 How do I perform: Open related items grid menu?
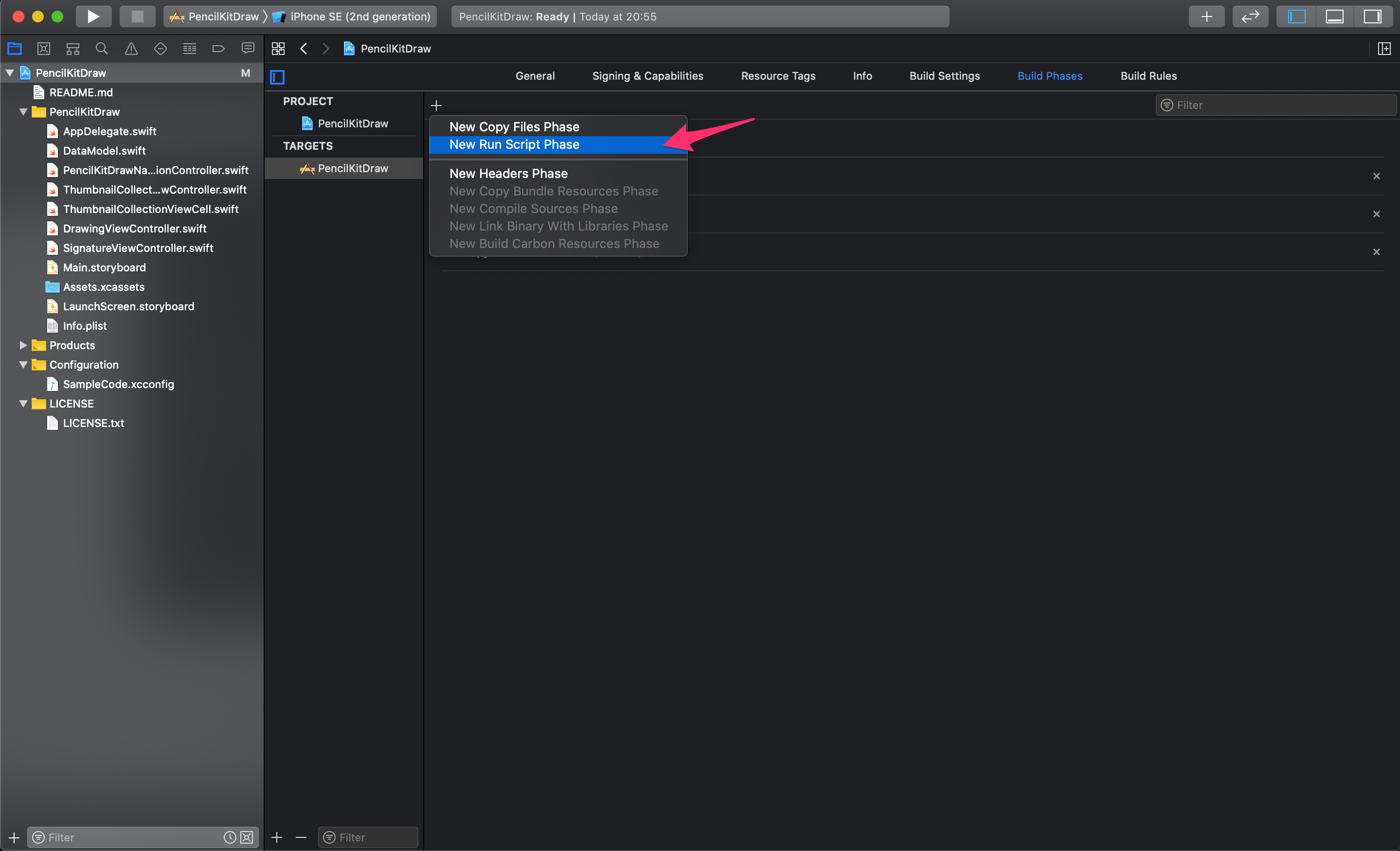point(278,49)
